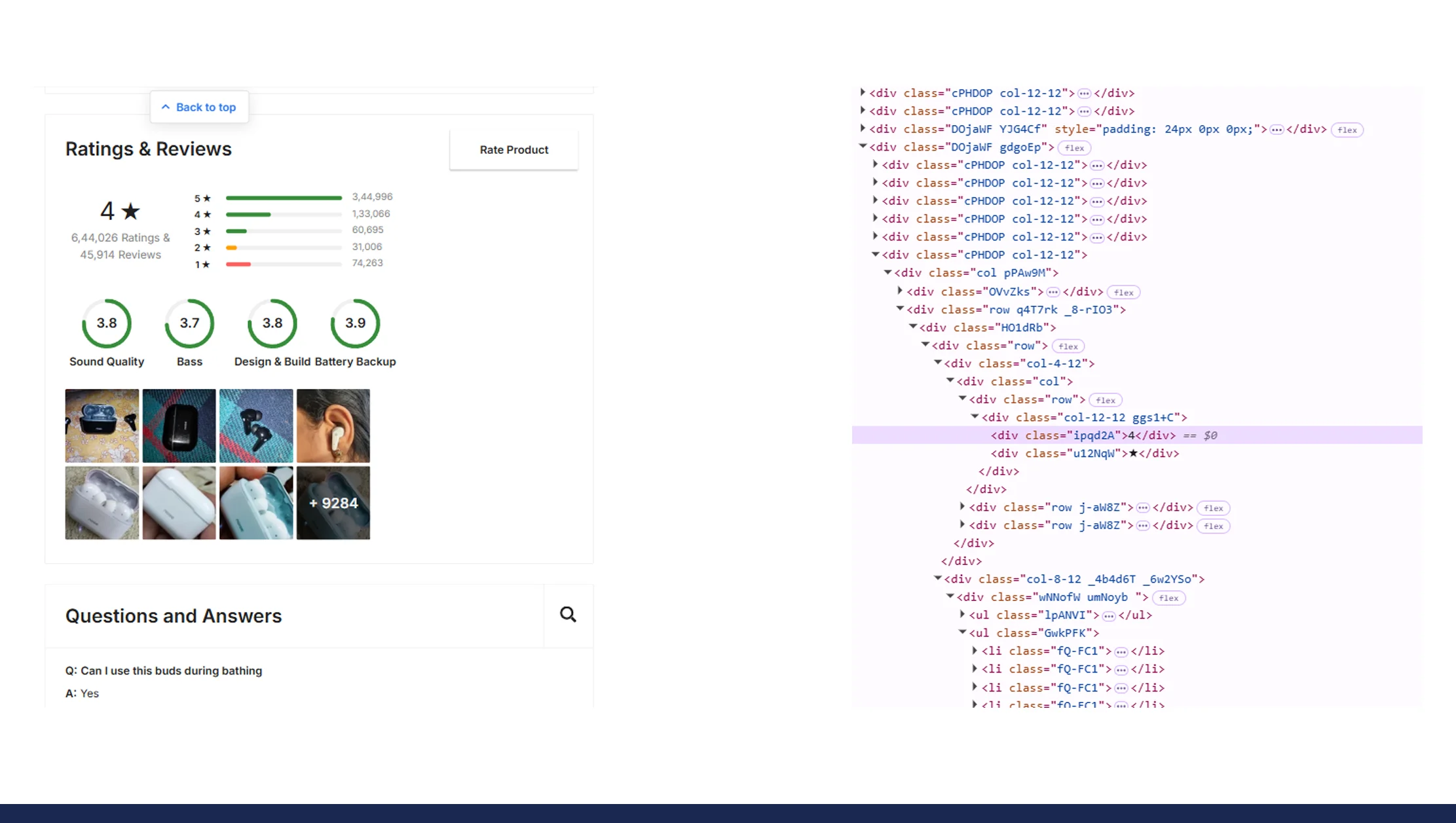Toggle the flex badge beside the row div under HO1dRb
This screenshot has width=1456, height=823.
[1068, 346]
